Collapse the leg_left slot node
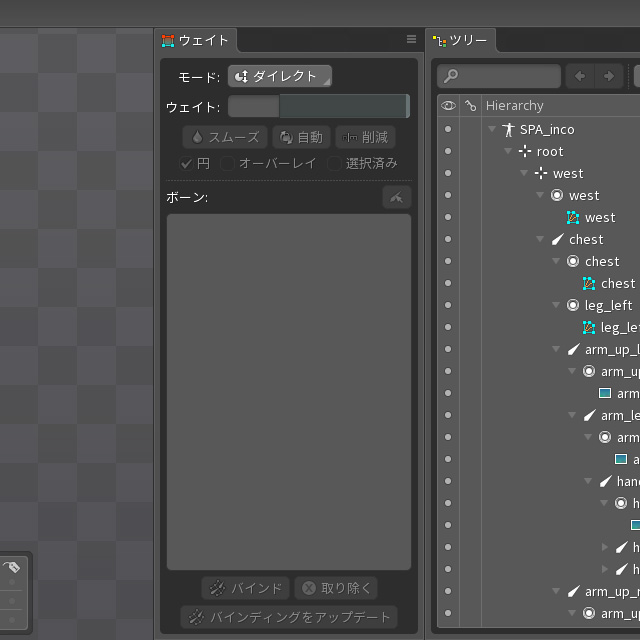The image size is (640, 640). [557, 305]
